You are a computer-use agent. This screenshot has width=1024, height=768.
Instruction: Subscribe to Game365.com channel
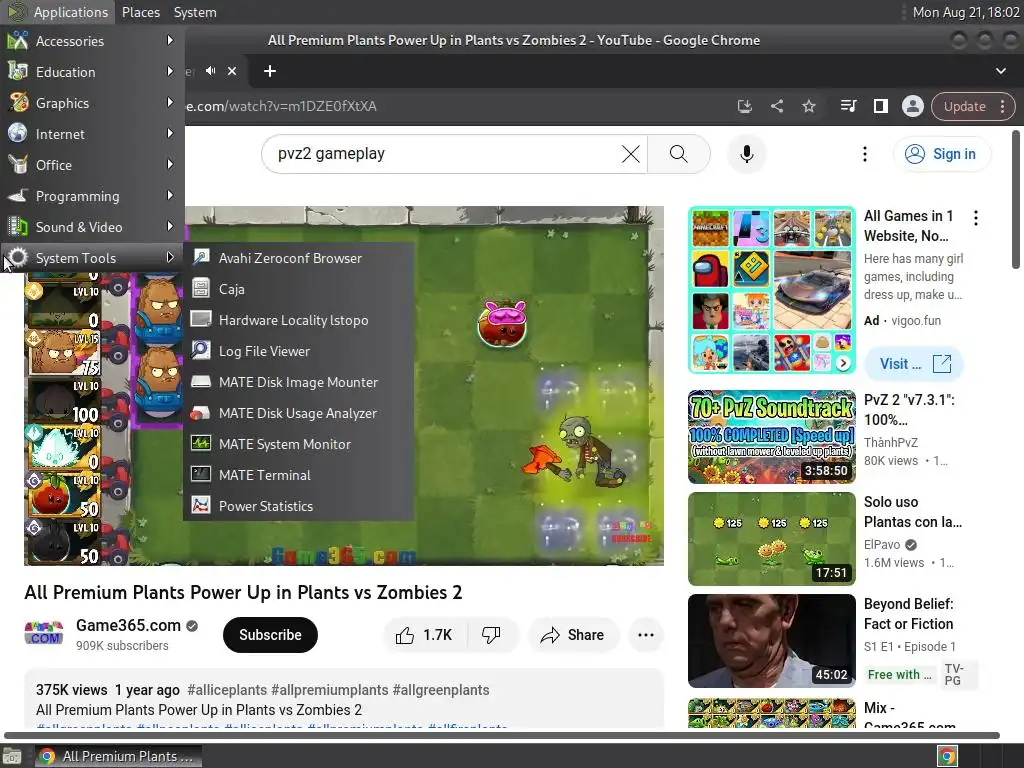coord(270,635)
